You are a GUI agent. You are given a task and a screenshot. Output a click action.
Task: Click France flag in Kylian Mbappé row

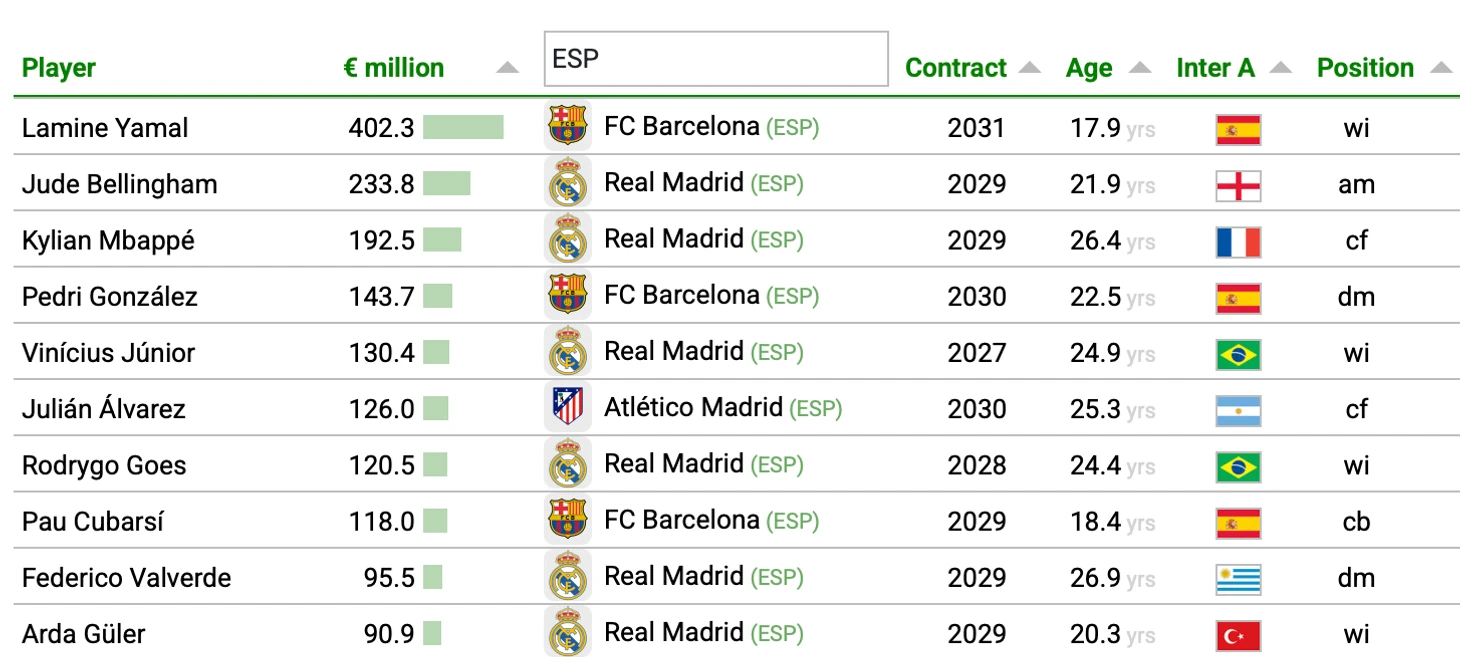(x=1237, y=241)
